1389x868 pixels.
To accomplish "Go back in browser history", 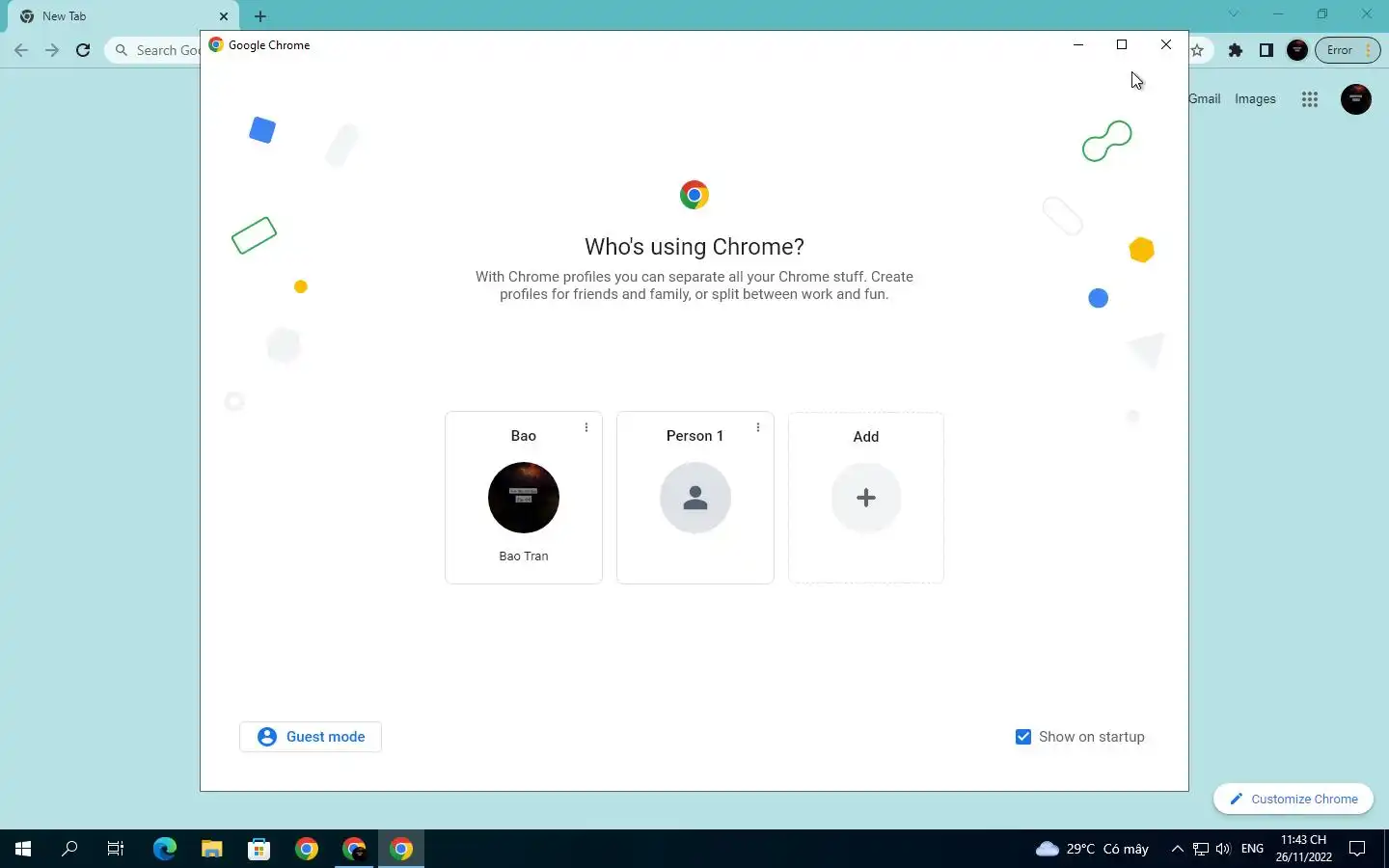I will pyautogui.click(x=21, y=50).
